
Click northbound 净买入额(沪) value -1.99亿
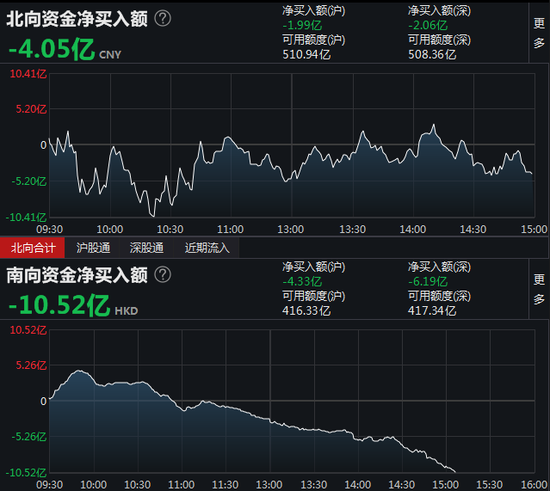pos(302,25)
